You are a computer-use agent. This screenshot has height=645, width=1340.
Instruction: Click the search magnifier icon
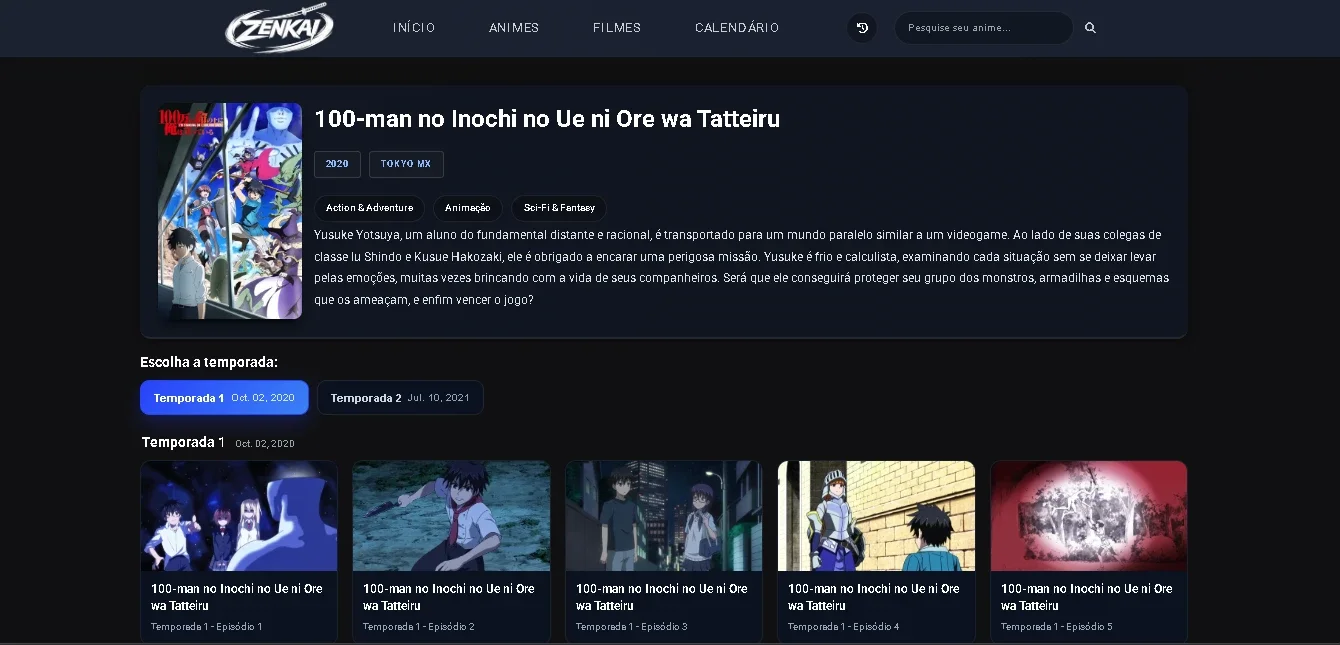pyautogui.click(x=1090, y=28)
